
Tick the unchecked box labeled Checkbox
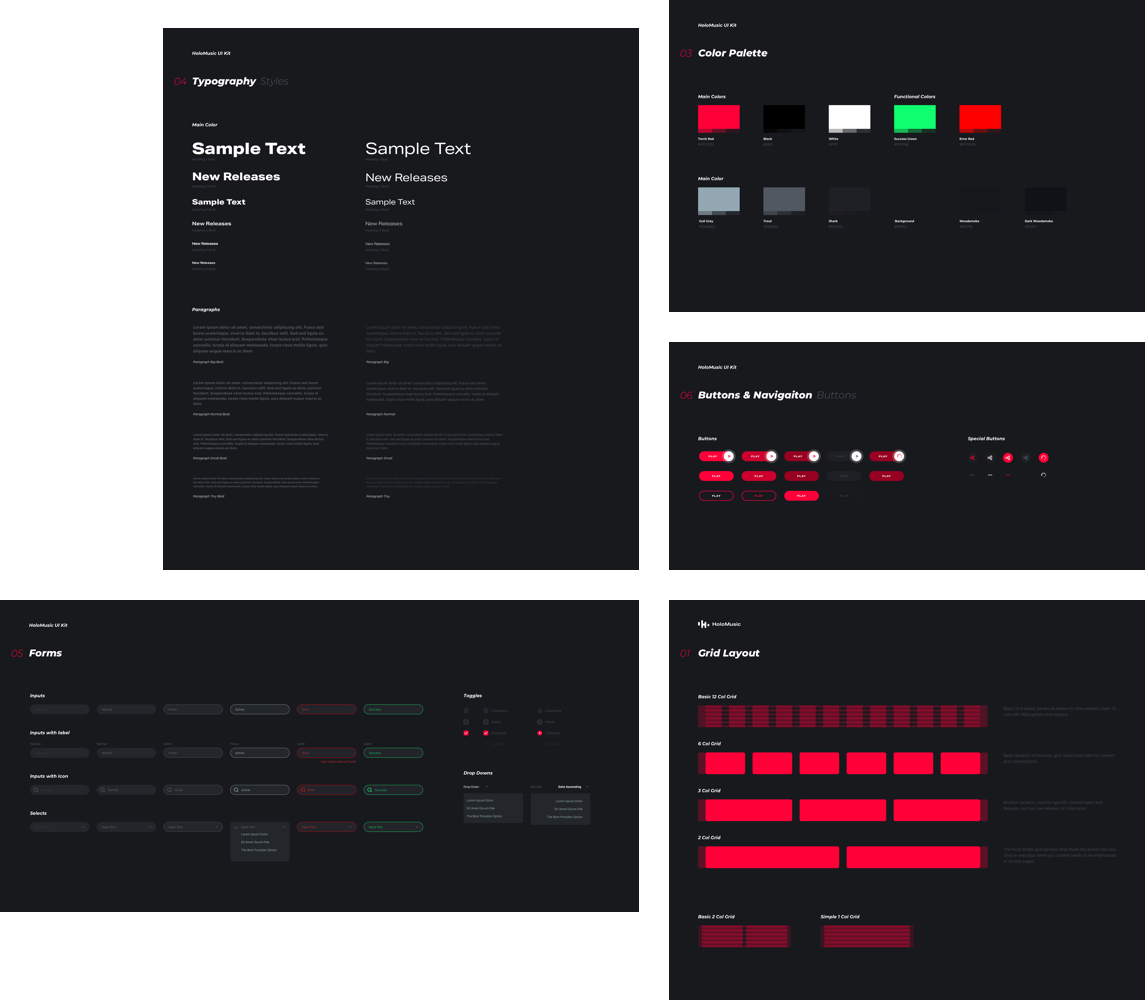click(x=486, y=710)
